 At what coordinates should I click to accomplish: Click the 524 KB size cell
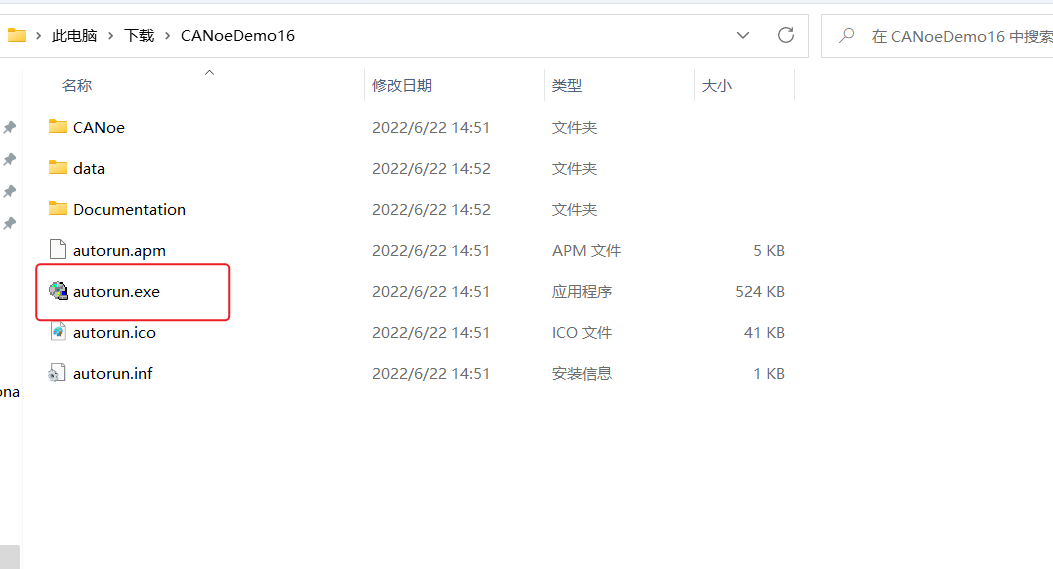tap(760, 292)
